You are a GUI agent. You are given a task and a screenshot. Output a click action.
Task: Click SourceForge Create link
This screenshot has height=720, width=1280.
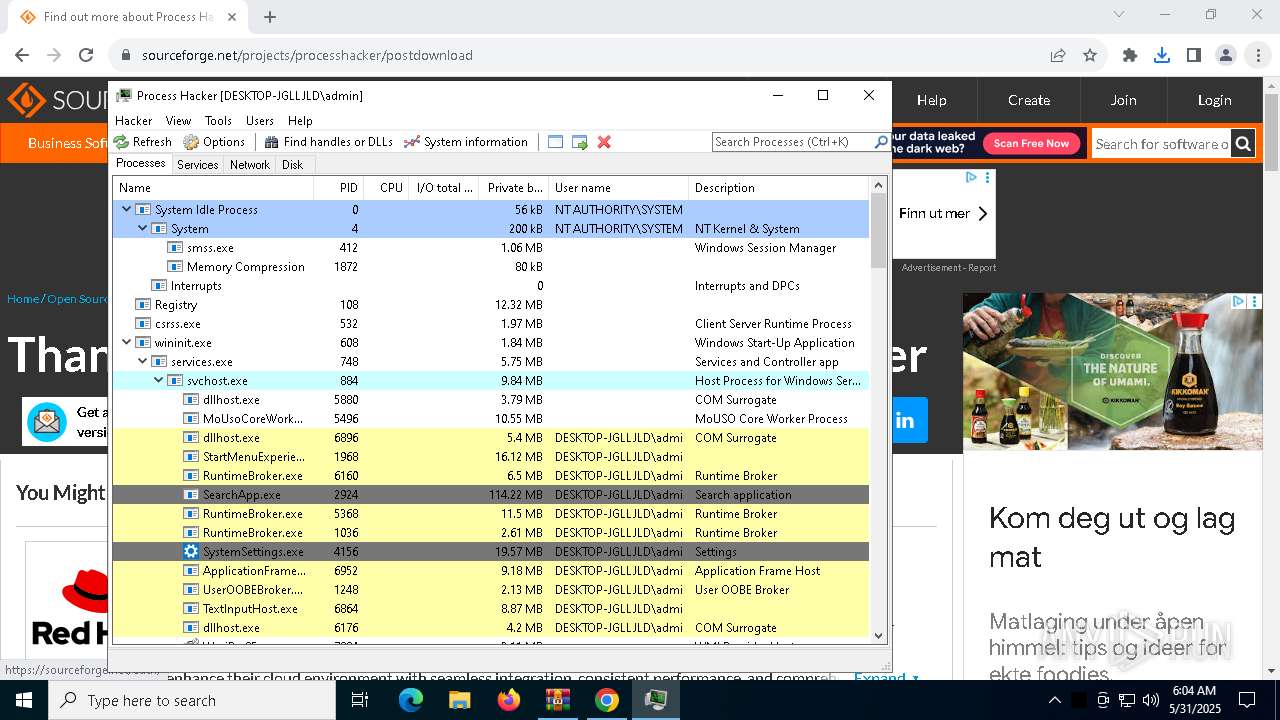(1029, 100)
